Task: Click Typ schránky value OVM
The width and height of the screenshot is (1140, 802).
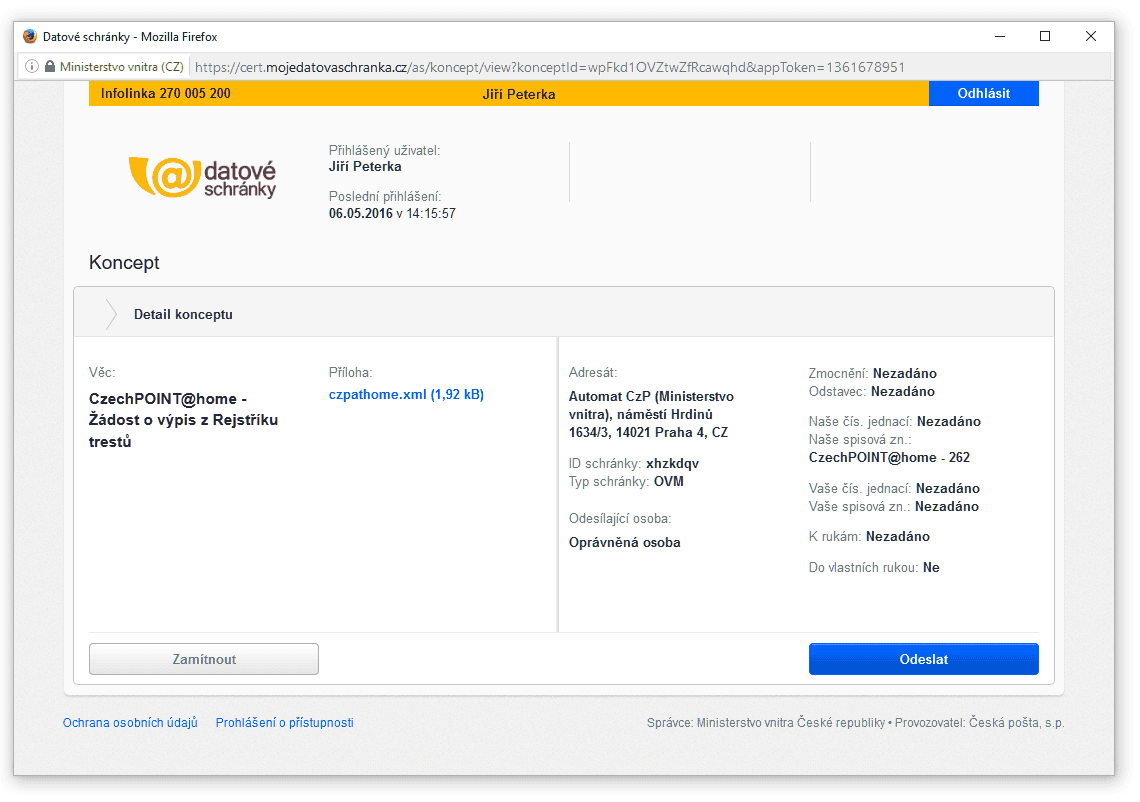Action: coord(668,482)
